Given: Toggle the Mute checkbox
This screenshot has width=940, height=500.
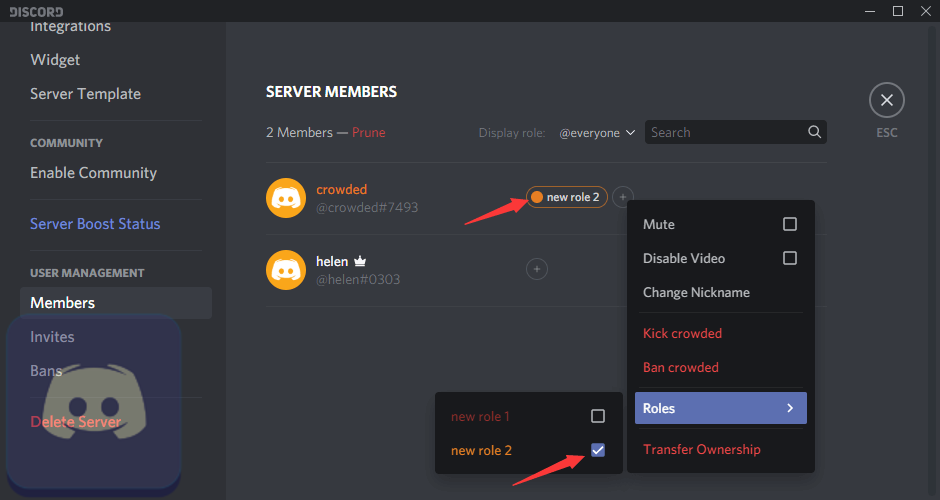Looking at the screenshot, I should tap(789, 225).
